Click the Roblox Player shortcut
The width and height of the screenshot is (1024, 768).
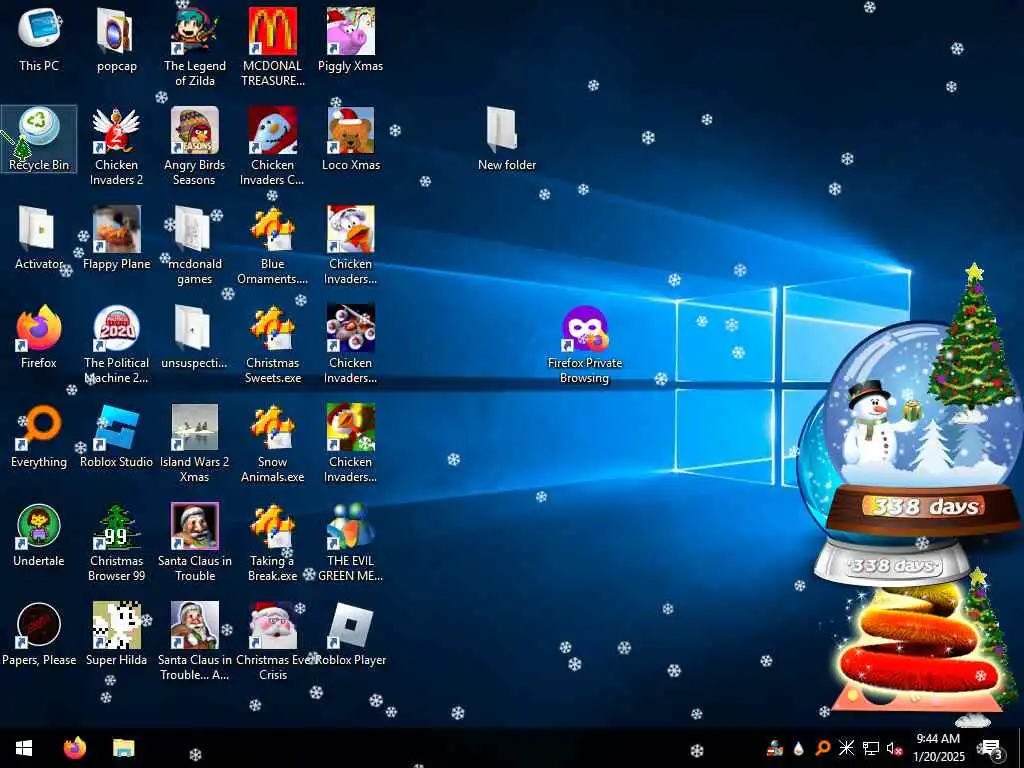[351, 634]
